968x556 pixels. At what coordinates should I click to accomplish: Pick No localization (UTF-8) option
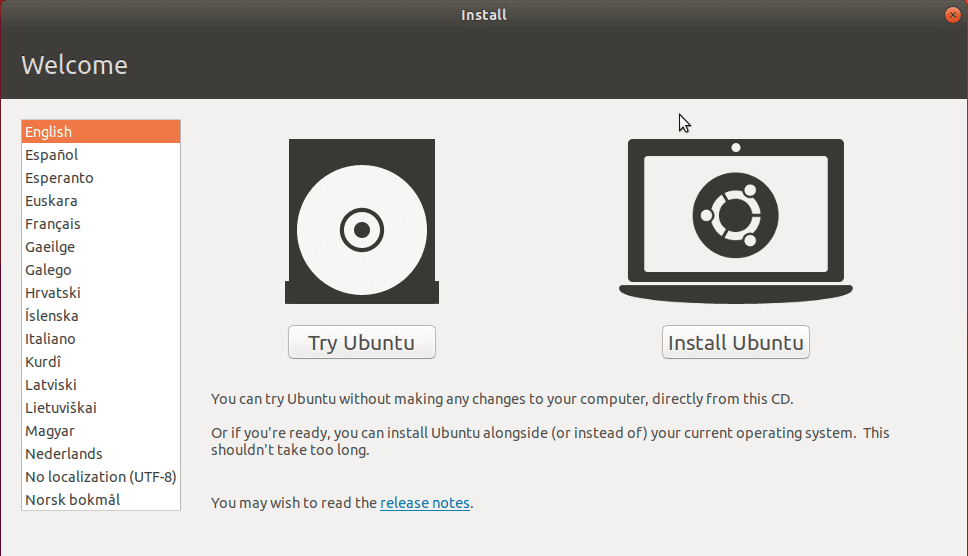coord(101,476)
